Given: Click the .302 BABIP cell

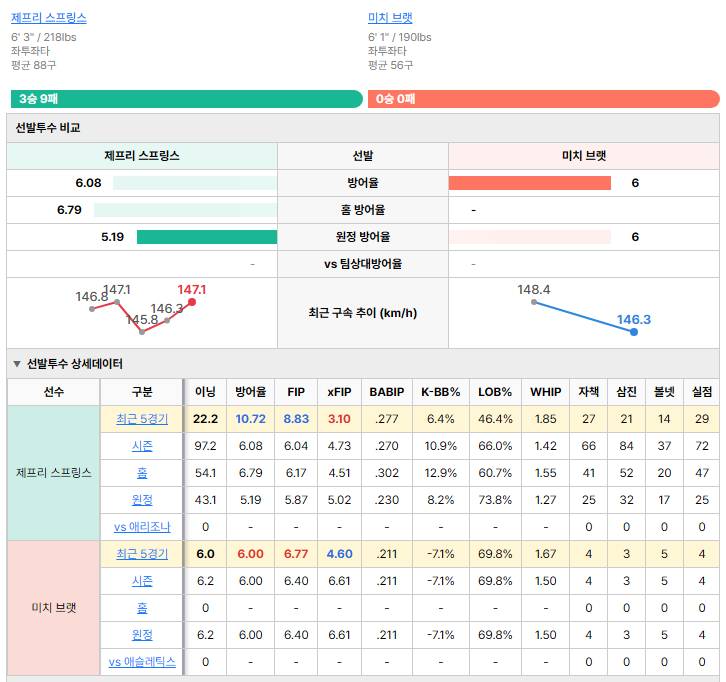Looking at the screenshot, I should [x=387, y=473].
